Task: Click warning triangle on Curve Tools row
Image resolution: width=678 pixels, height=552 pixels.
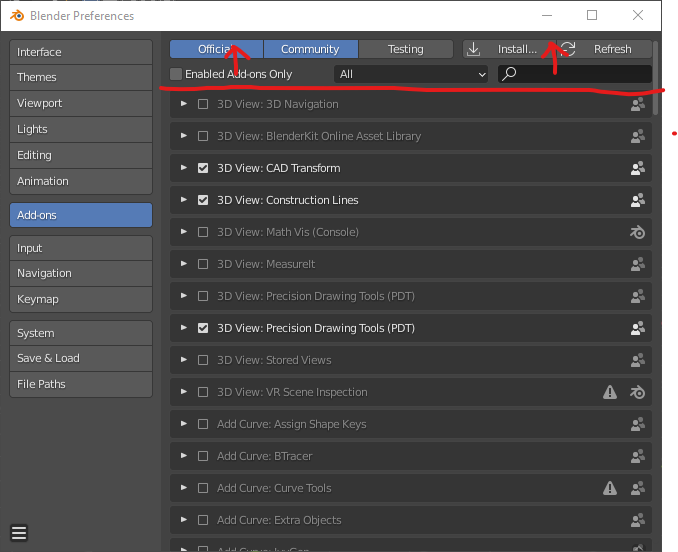Action: click(x=610, y=488)
